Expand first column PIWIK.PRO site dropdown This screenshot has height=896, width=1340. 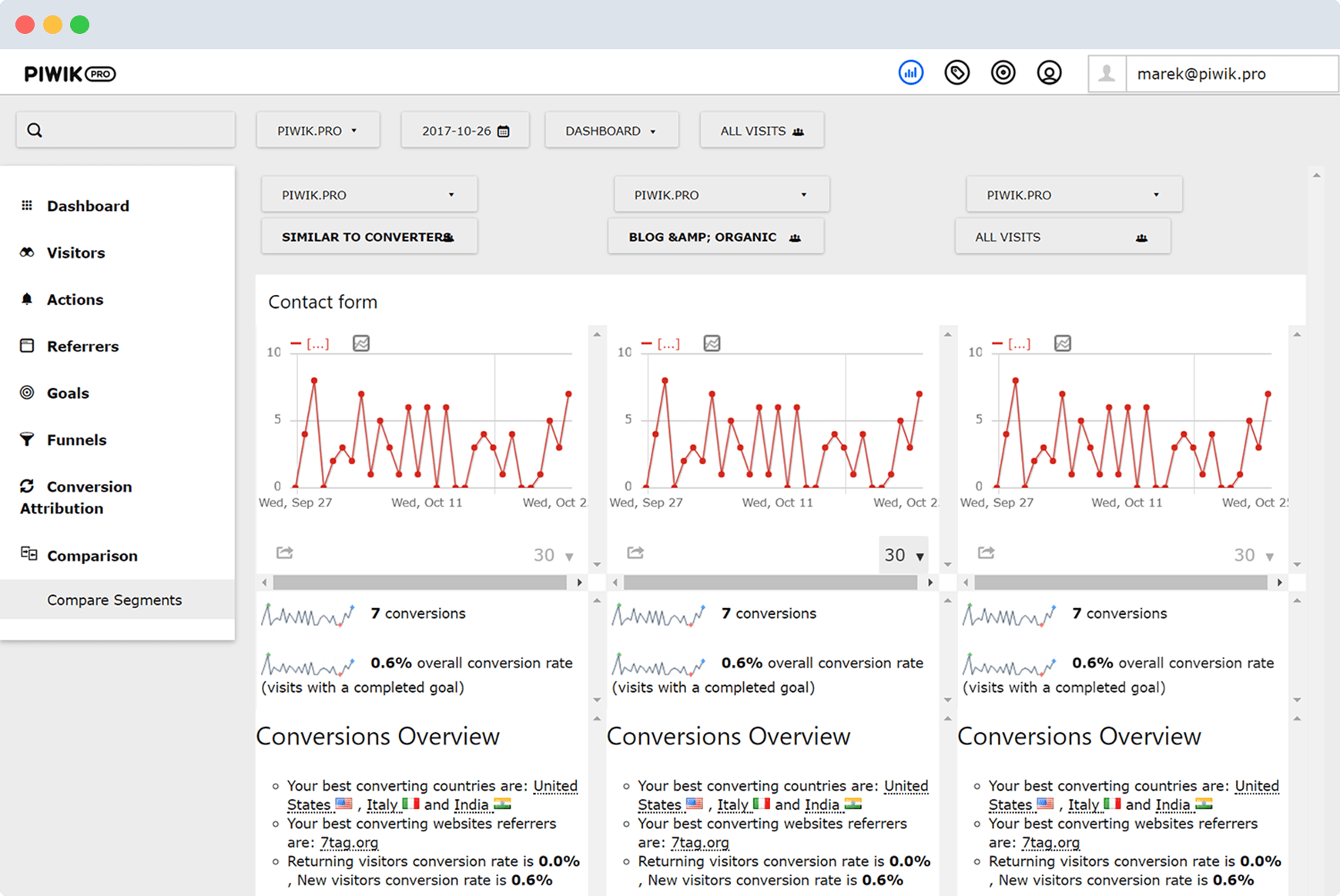point(369,195)
